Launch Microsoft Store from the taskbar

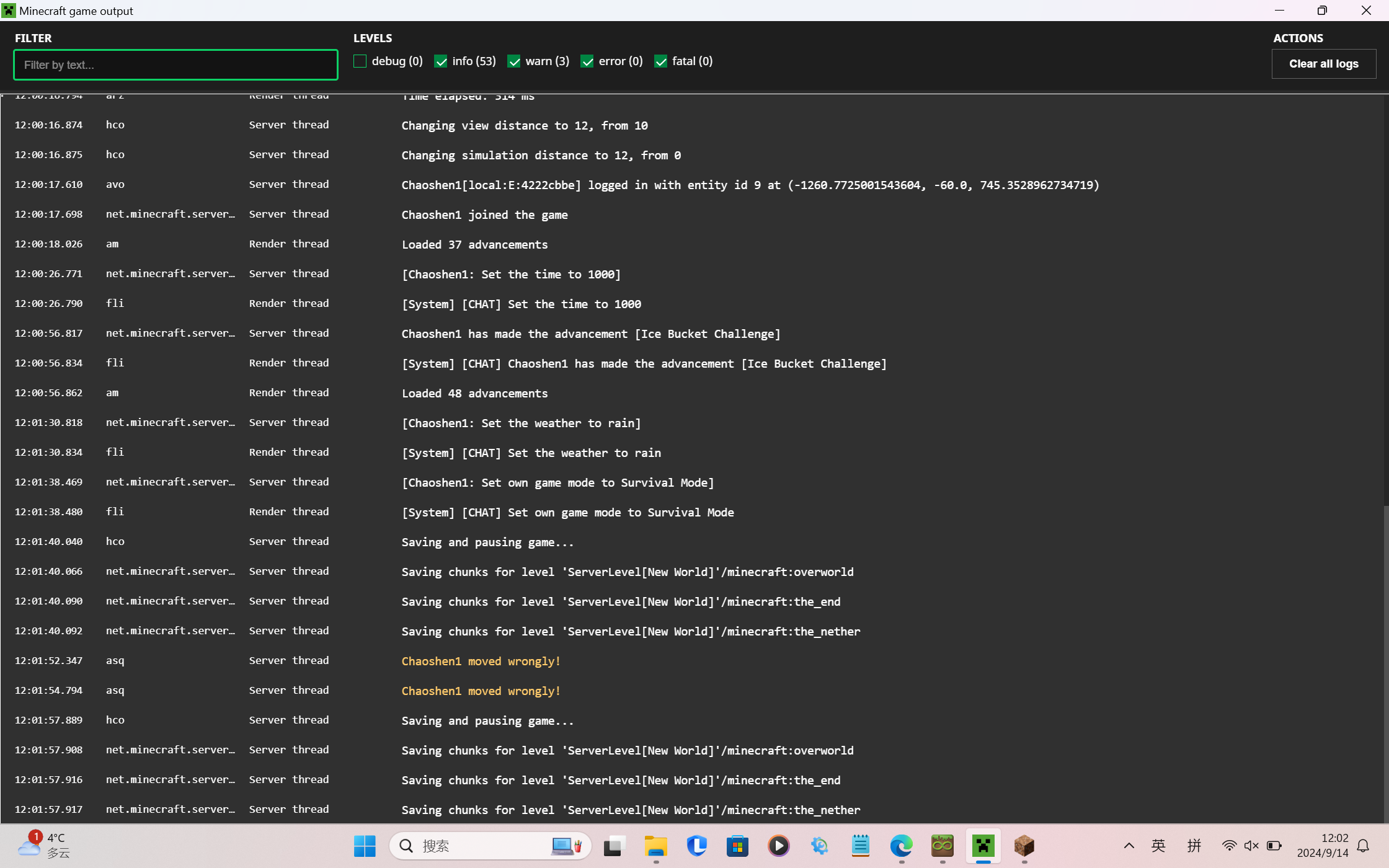point(737,846)
